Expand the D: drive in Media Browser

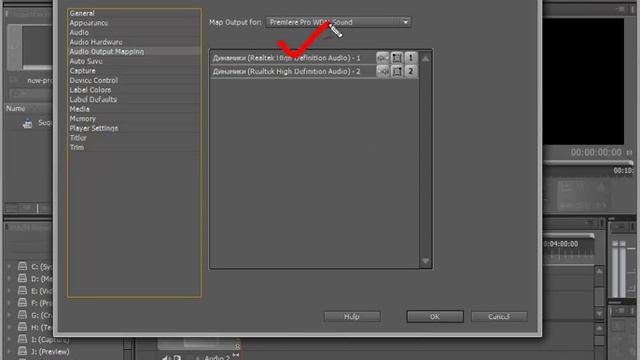pyautogui.click(x=9, y=279)
